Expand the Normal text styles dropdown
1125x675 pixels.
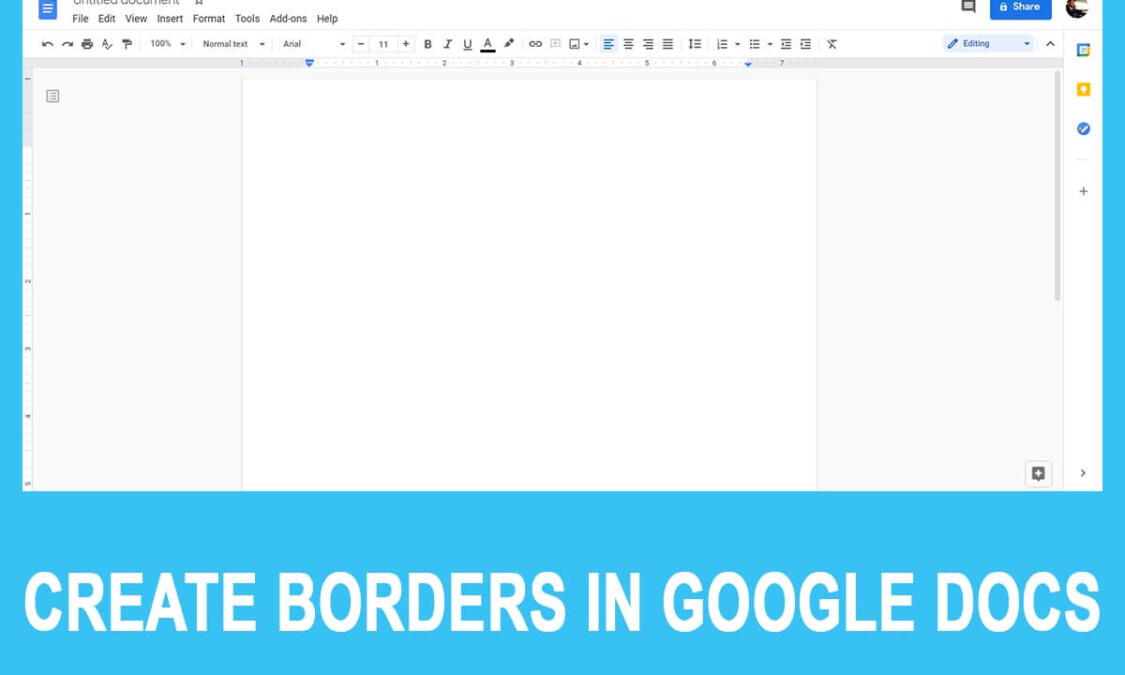pos(229,43)
